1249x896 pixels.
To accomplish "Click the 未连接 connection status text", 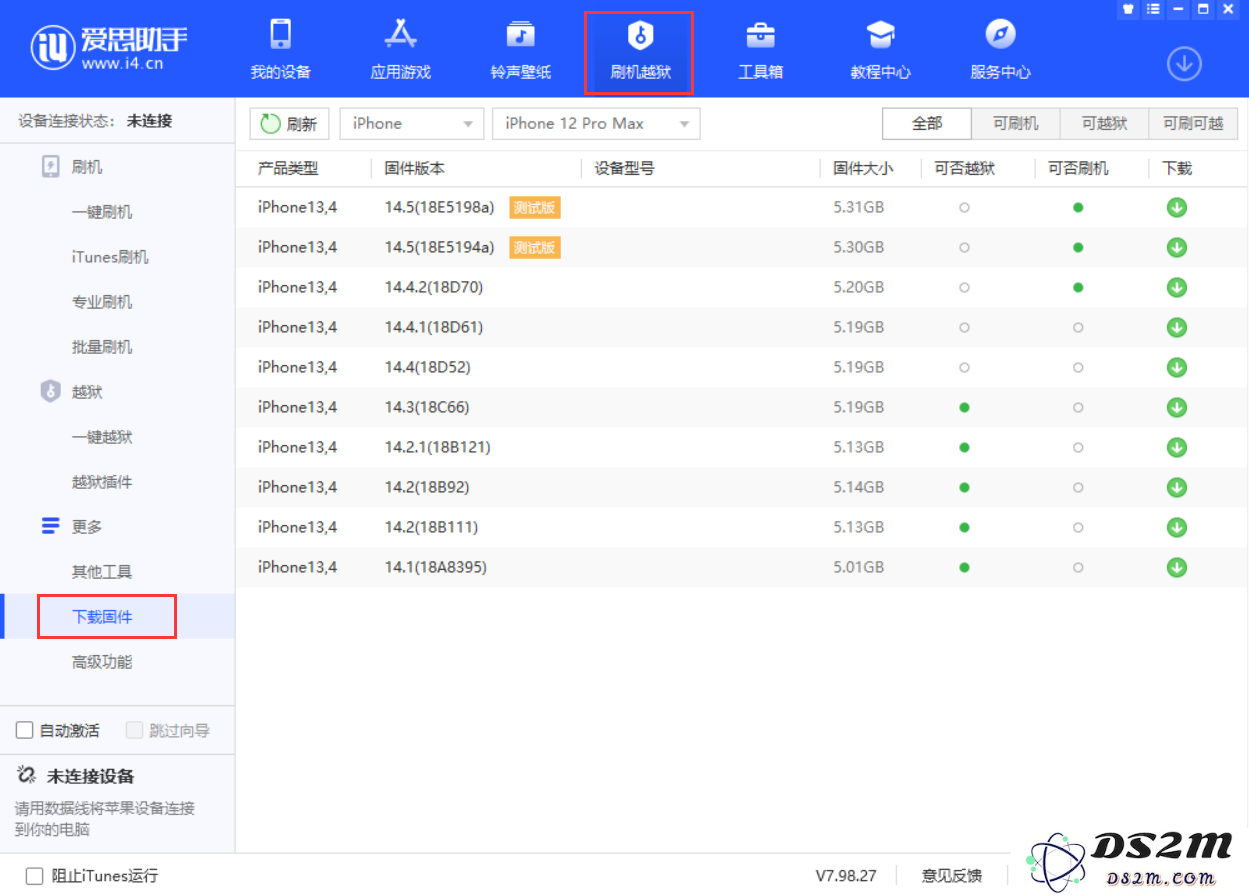I will point(149,121).
